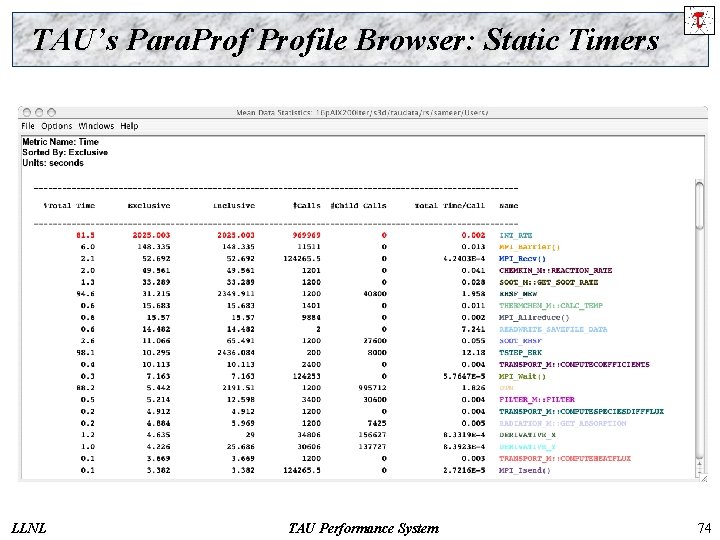Click the window zoom button in title bar
The image size is (720, 540).
[x=51, y=112]
